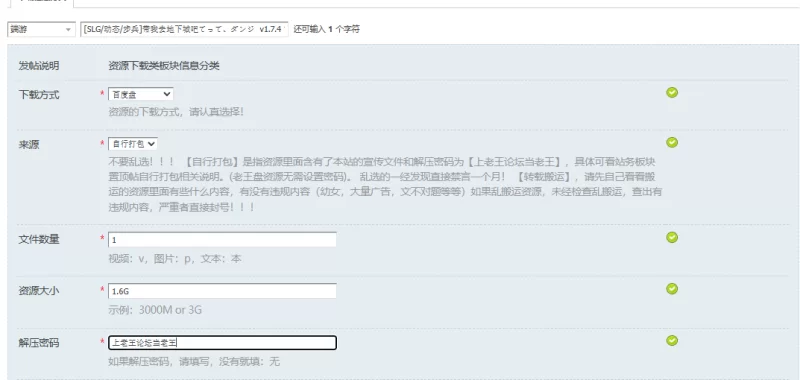Click the 来源 field label
800x380 pixels.
(29, 145)
